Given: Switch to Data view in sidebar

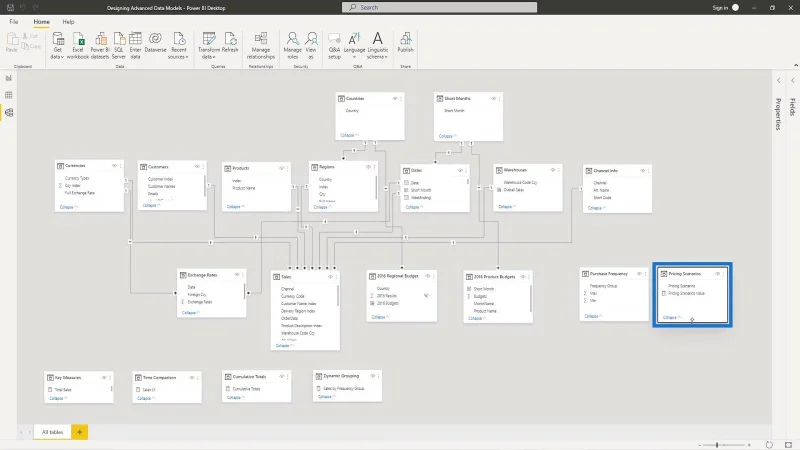Looking at the screenshot, I should (x=9, y=95).
